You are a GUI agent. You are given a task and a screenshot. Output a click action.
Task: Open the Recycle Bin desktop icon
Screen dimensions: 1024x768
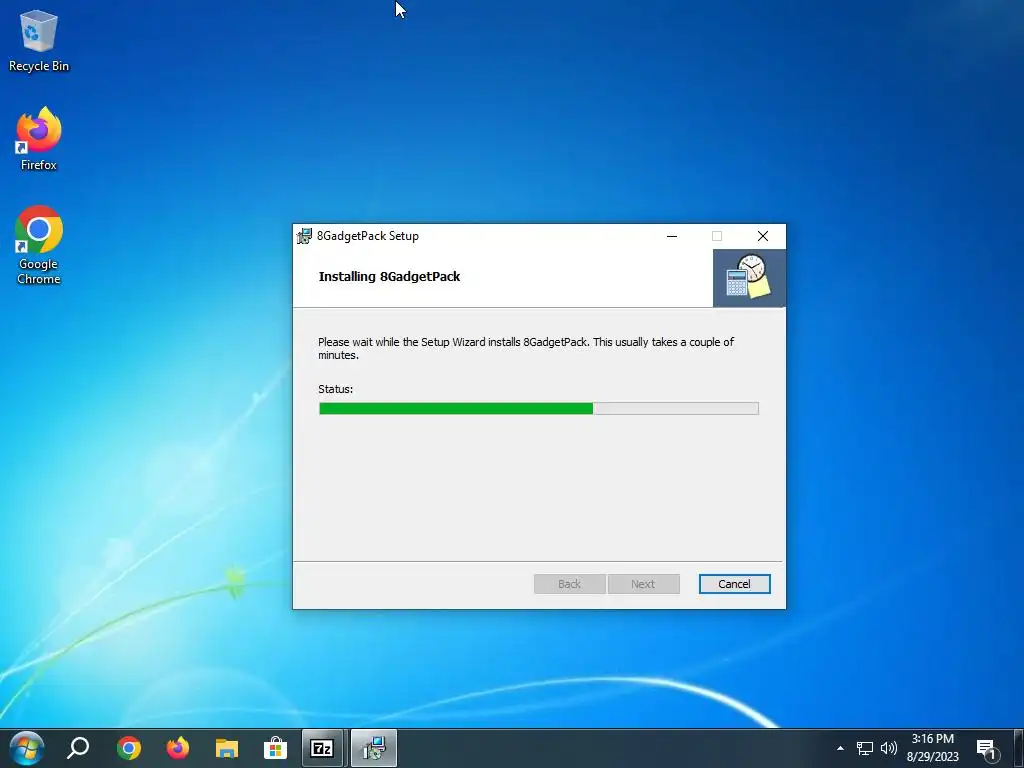click(39, 40)
